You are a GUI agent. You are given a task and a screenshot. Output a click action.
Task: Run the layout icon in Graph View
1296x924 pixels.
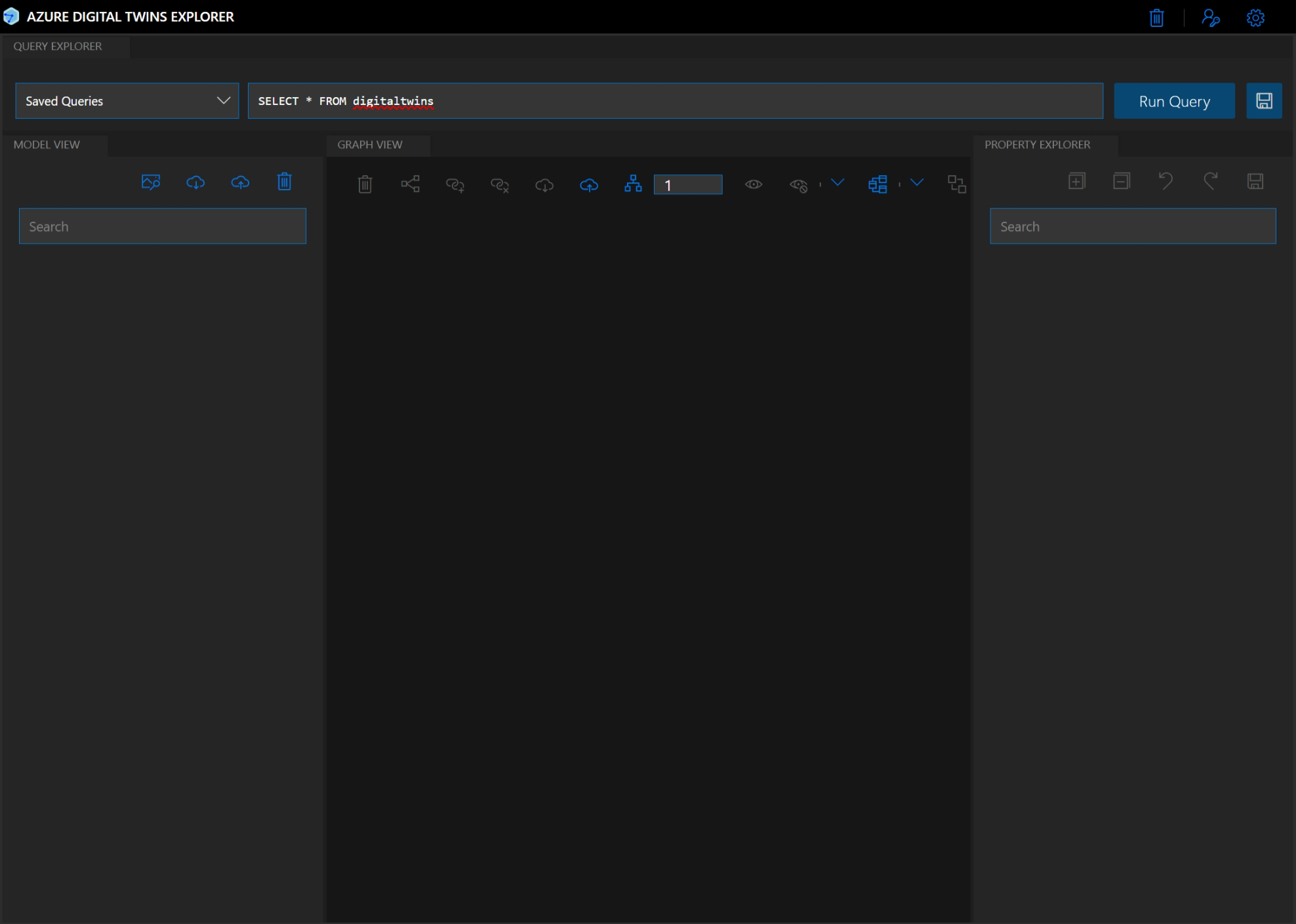(878, 184)
